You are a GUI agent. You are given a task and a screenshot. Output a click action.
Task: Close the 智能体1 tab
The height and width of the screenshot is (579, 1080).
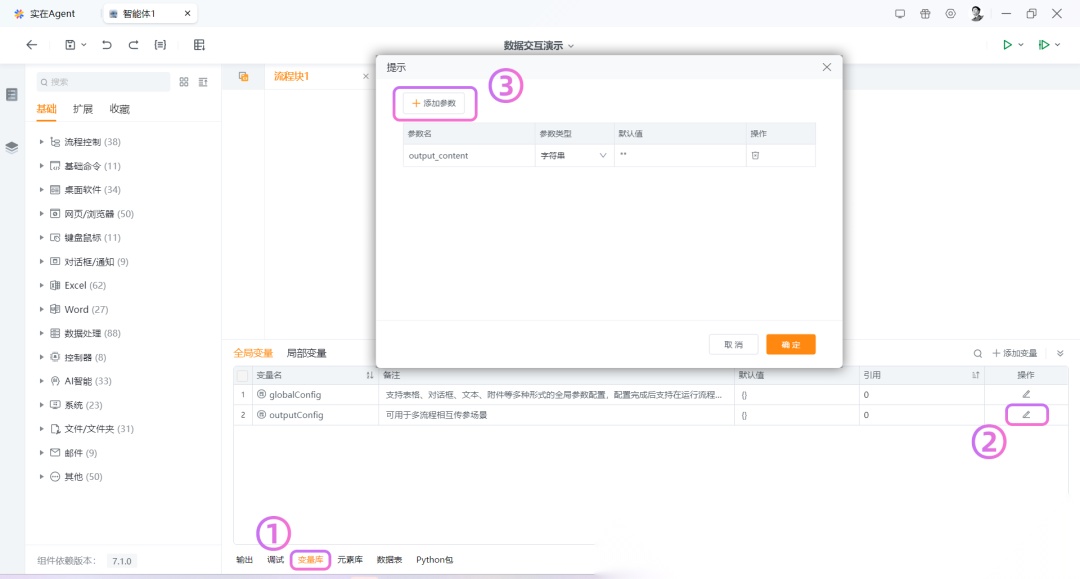187,13
